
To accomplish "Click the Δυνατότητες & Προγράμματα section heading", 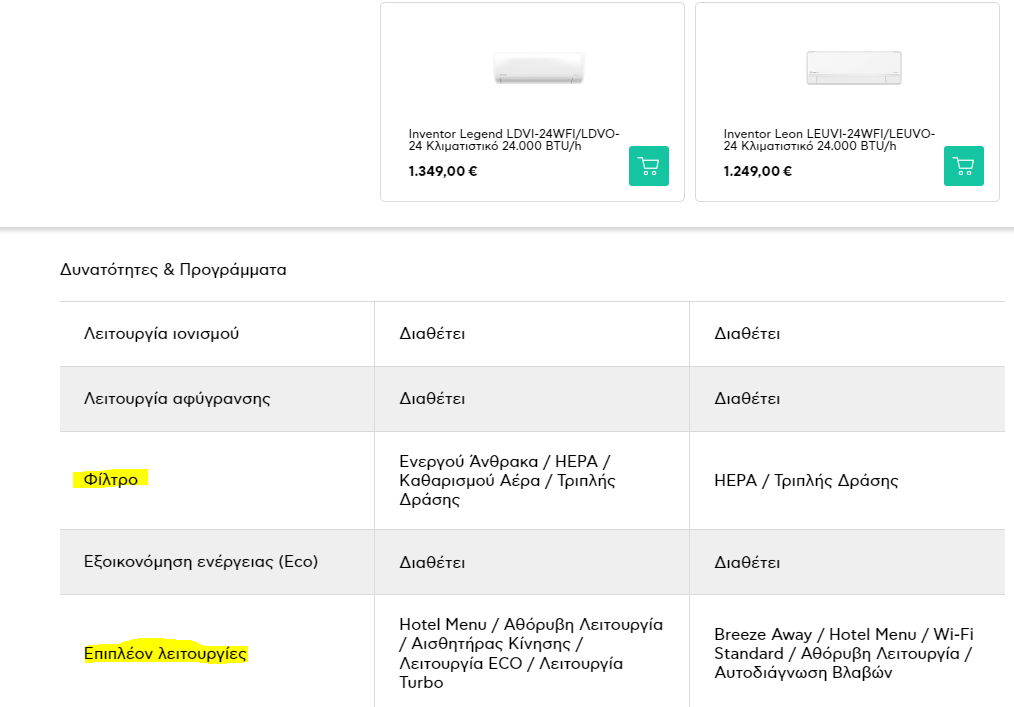I will [173, 270].
